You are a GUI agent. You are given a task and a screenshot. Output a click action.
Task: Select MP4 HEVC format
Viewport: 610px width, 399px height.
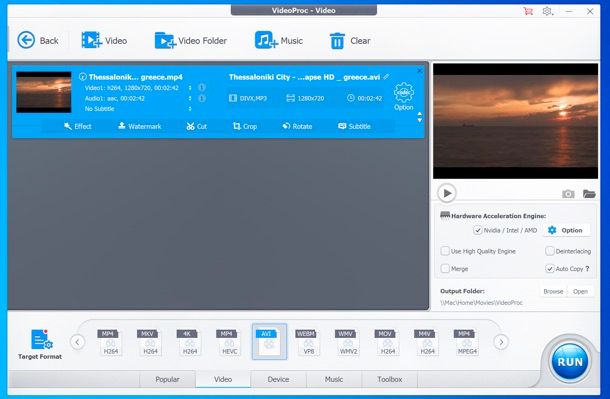click(x=229, y=342)
